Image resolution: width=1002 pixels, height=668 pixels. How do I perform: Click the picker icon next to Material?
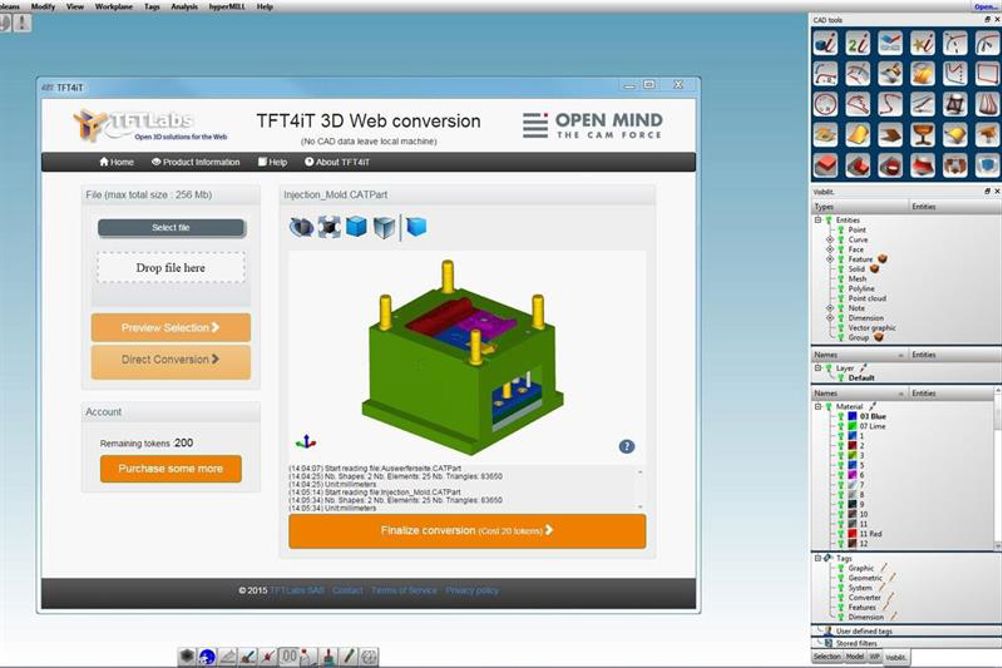(872, 406)
